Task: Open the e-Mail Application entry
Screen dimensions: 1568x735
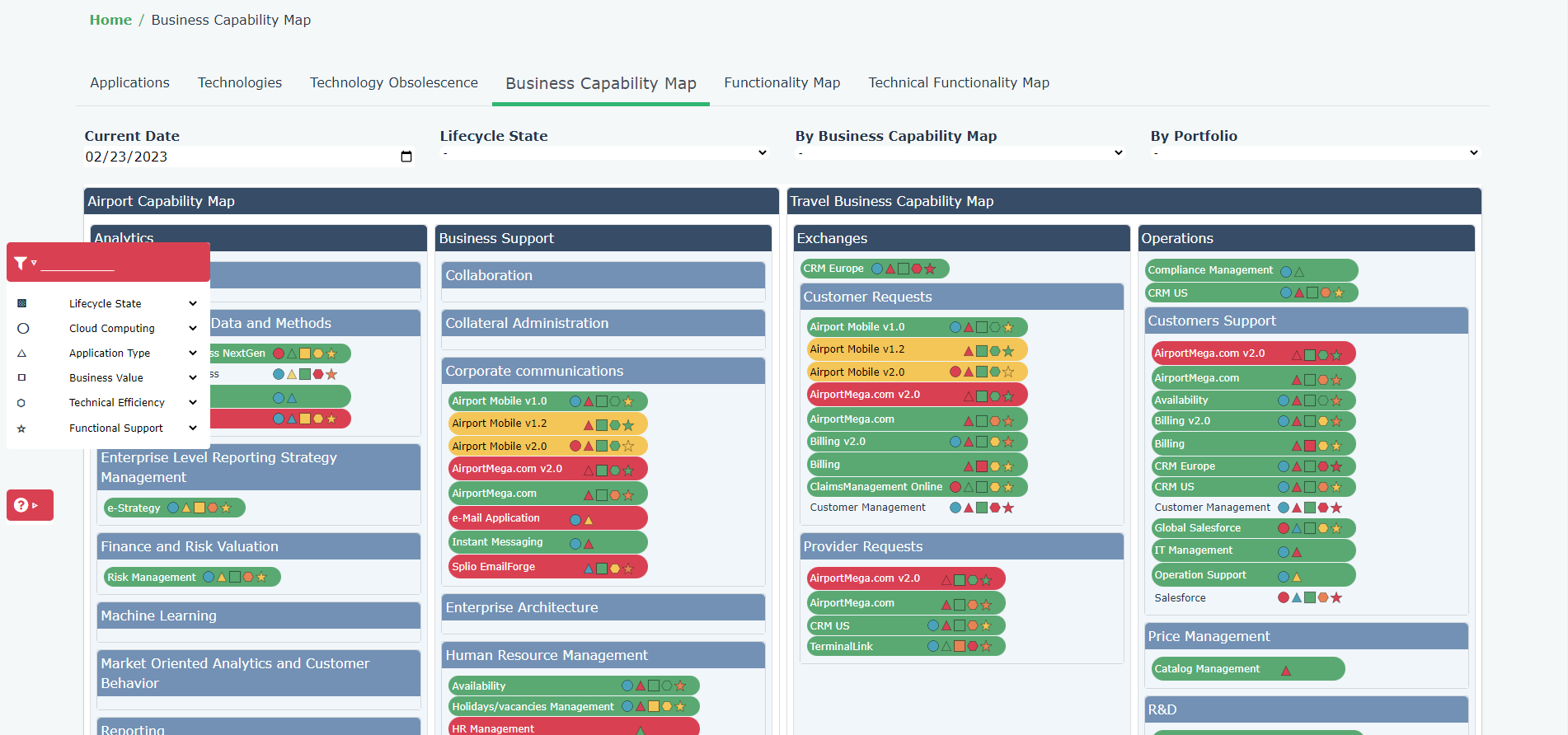Action: click(495, 518)
